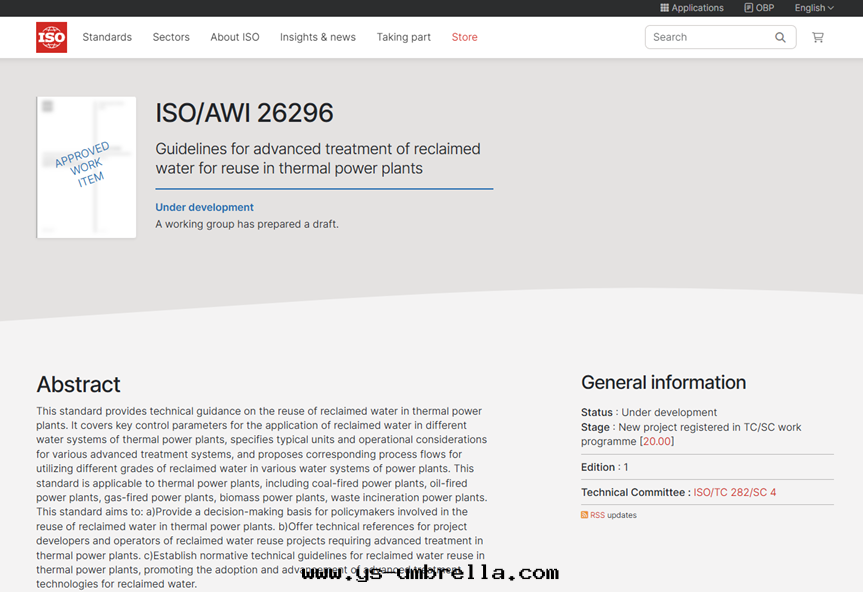This screenshot has width=863, height=592.
Task: Click the search magnifier icon
Action: click(780, 37)
